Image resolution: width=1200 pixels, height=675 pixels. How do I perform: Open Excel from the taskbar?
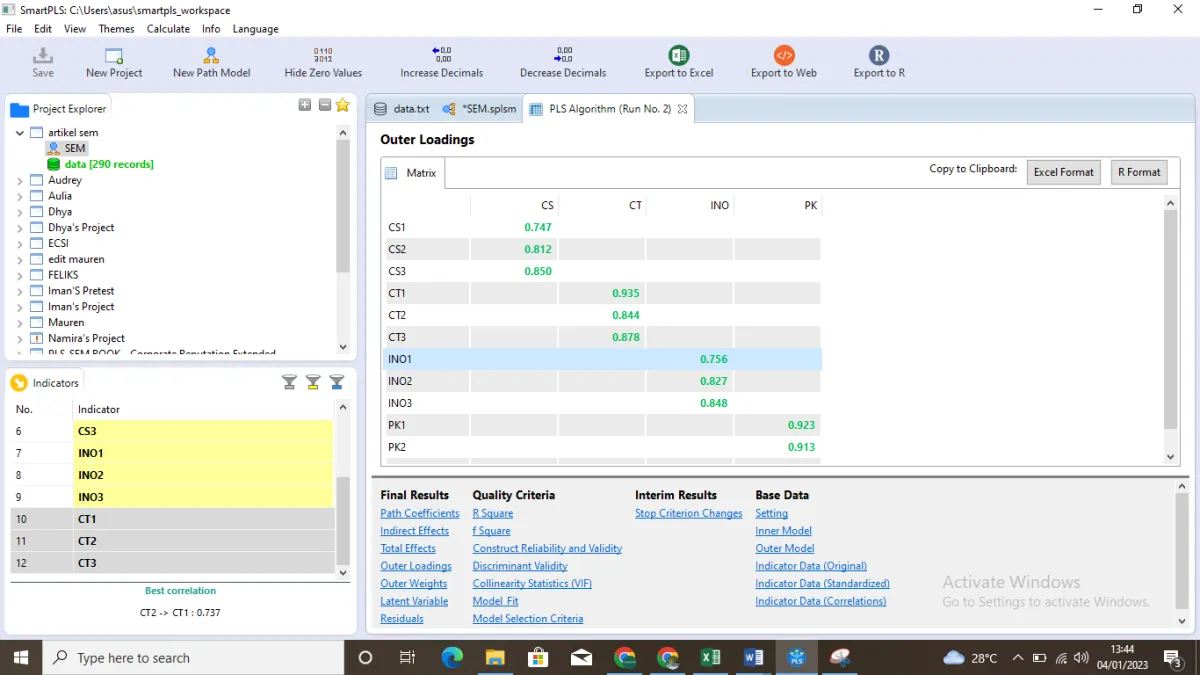(x=711, y=657)
